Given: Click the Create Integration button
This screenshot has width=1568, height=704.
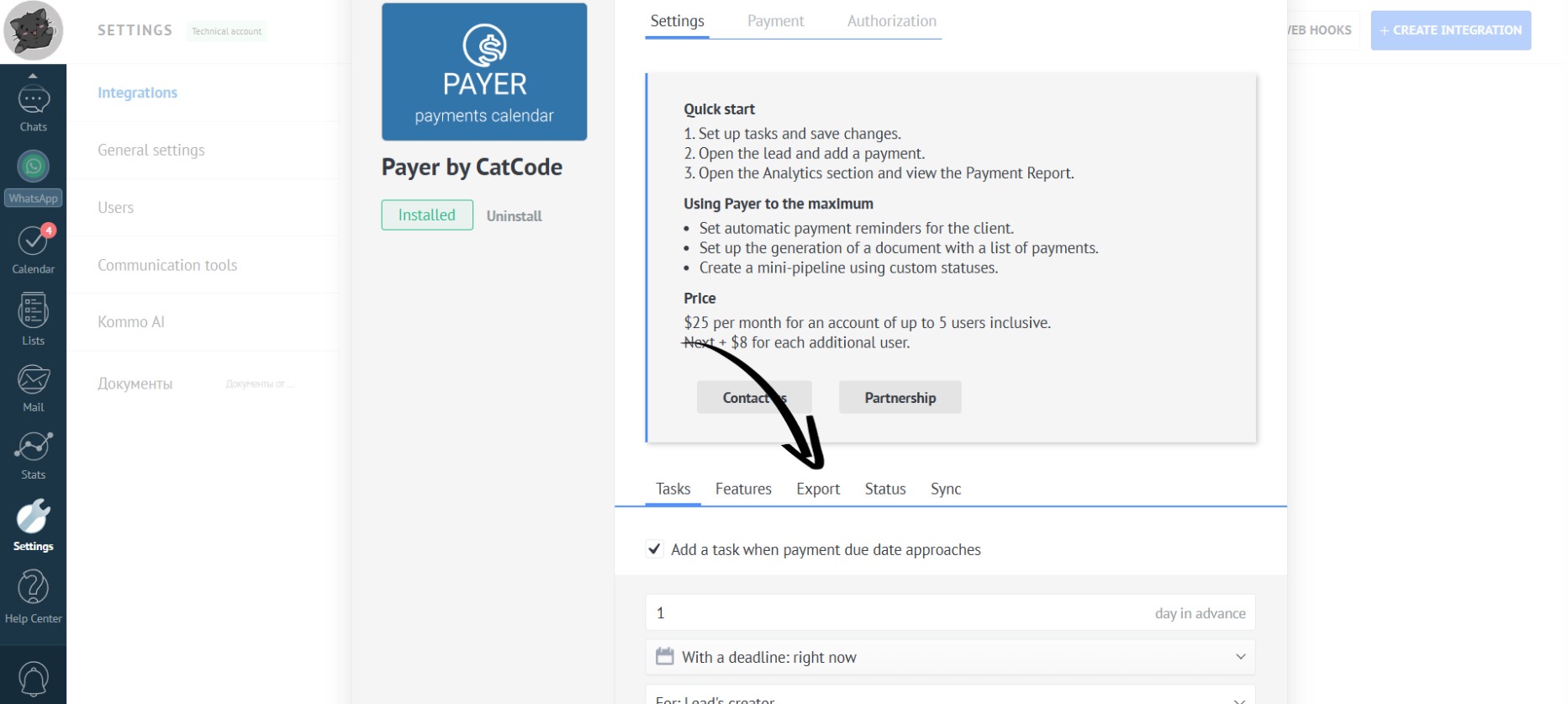Looking at the screenshot, I should [1450, 30].
